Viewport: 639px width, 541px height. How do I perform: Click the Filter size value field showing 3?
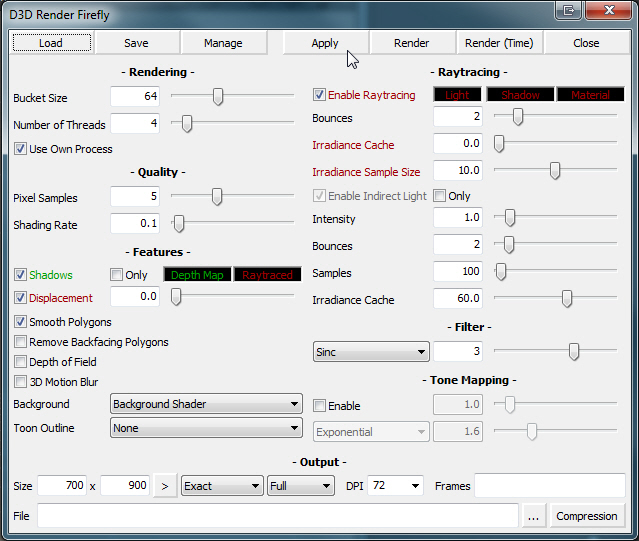[x=458, y=352]
